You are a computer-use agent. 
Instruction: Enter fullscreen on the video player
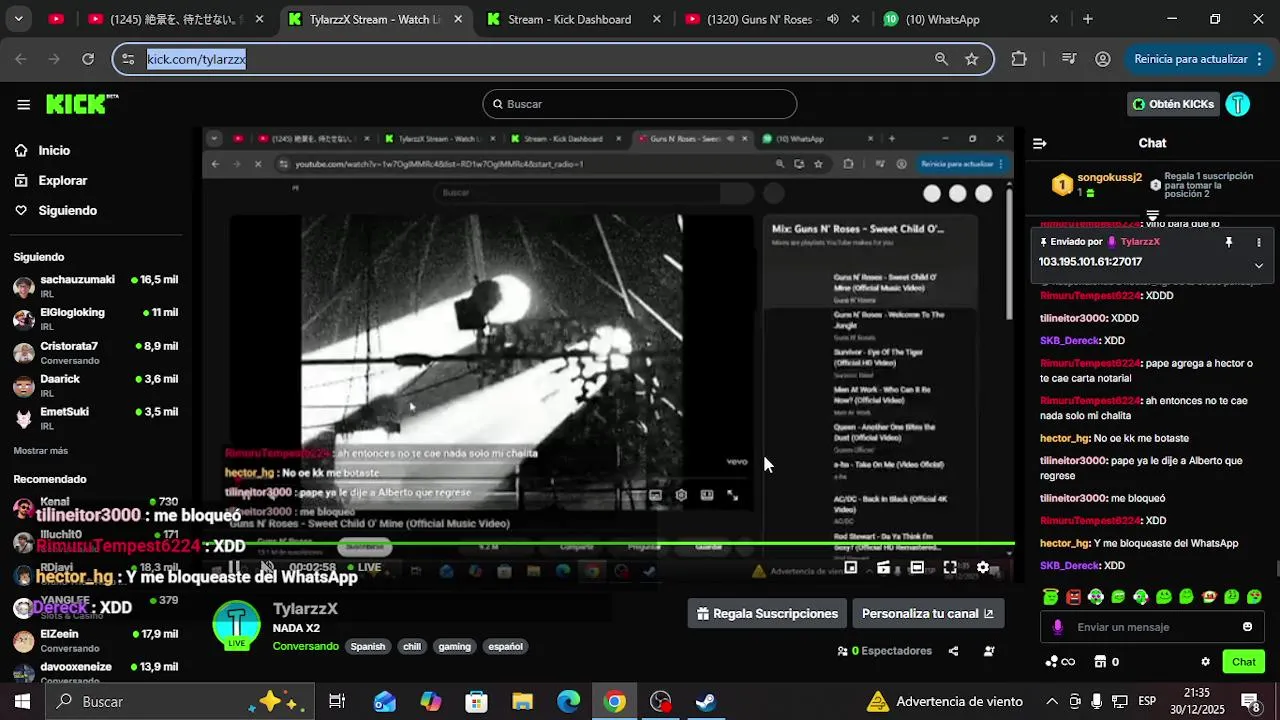[950, 567]
